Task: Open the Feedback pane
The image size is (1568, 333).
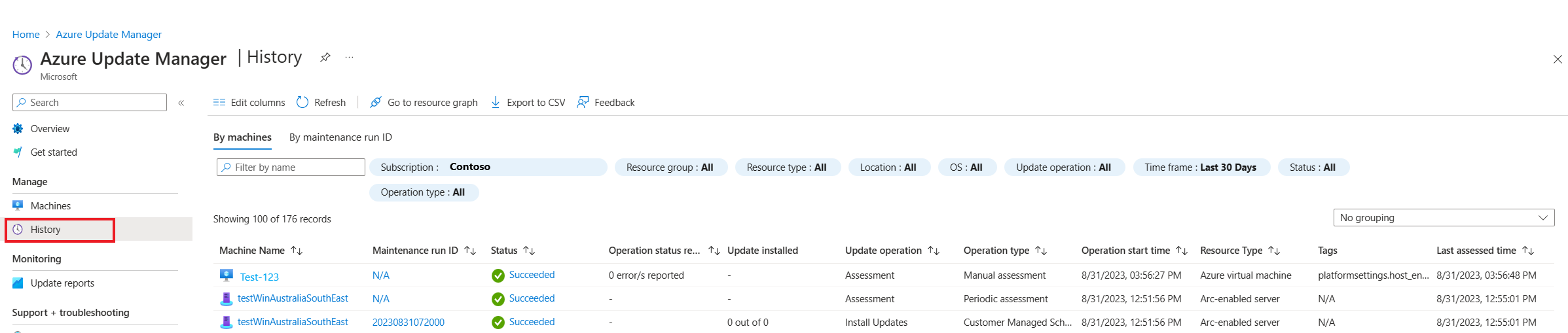Action: 606,103
